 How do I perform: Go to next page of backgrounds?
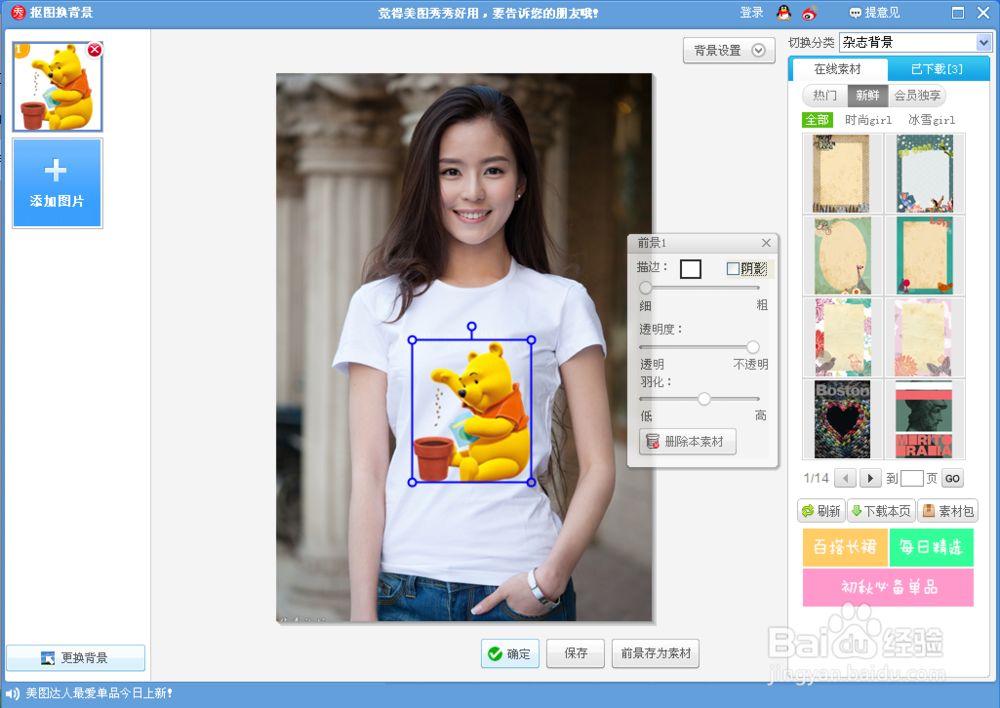click(870, 478)
